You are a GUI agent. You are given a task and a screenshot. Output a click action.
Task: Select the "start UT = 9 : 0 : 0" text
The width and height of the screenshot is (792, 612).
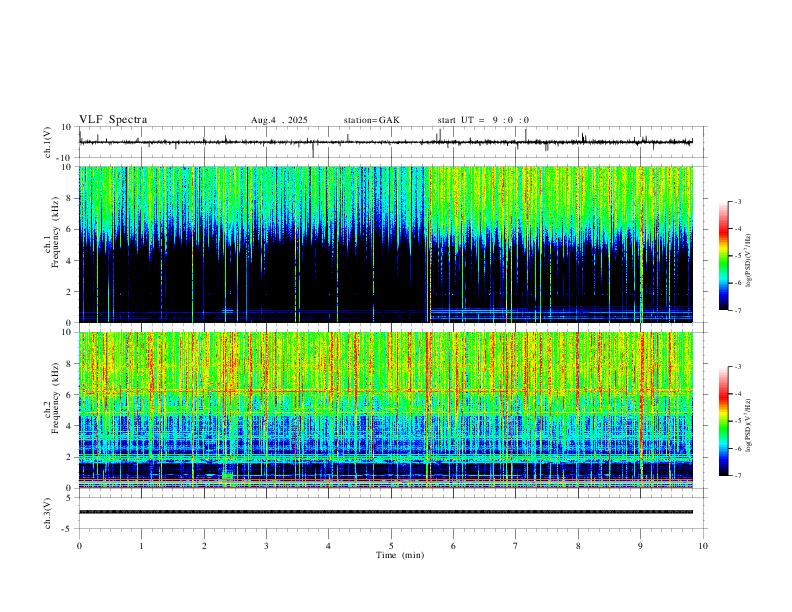tap(483, 120)
